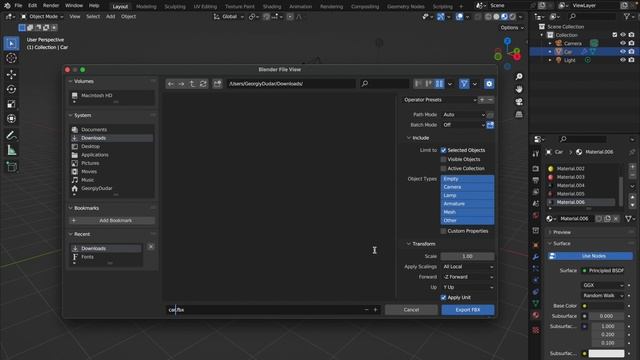This screenshot has height=360, width=640.
Task: Click the Cancel button
Action: pyautogui.click(x=411, y=310)
